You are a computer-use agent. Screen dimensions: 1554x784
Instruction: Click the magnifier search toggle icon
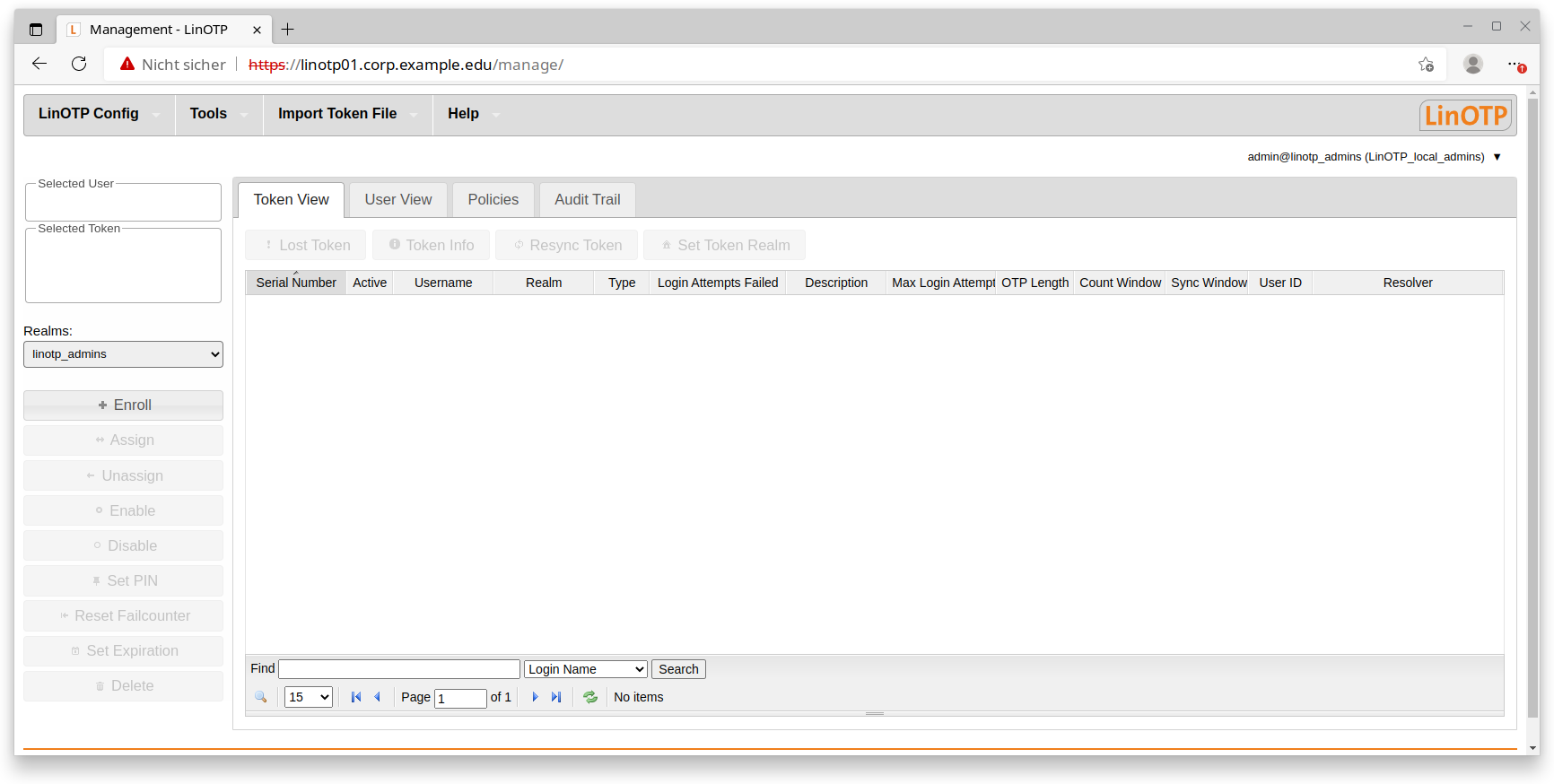pos(260,697)
